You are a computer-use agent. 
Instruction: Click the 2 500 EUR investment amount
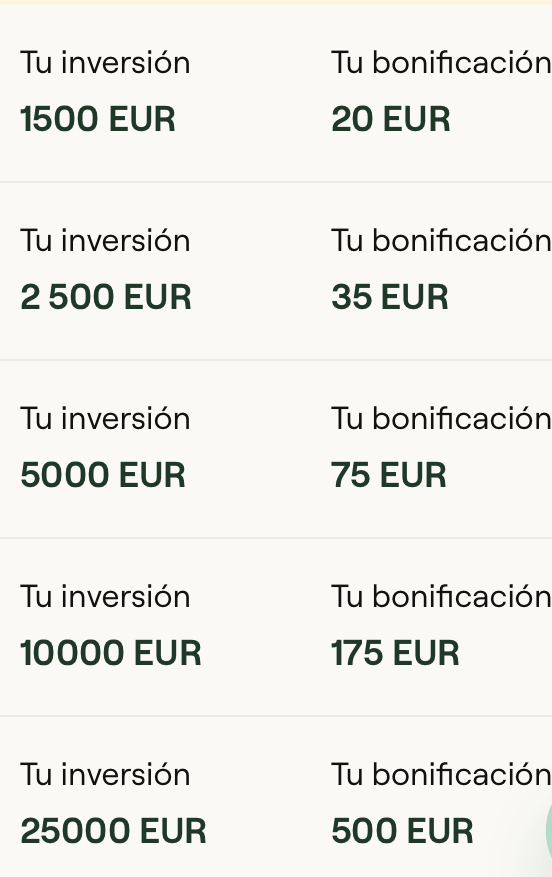[x=106, y=297]
